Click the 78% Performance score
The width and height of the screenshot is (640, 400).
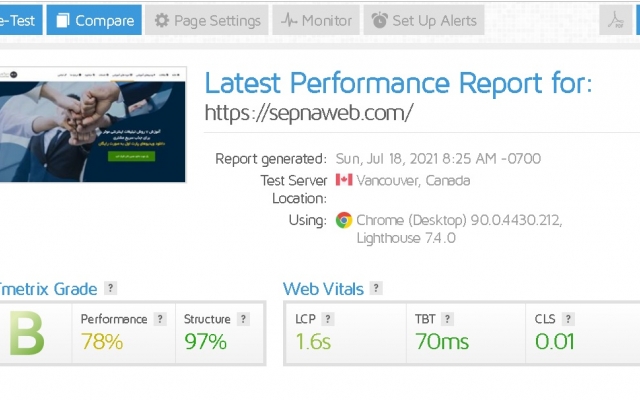tap(102, 341)
